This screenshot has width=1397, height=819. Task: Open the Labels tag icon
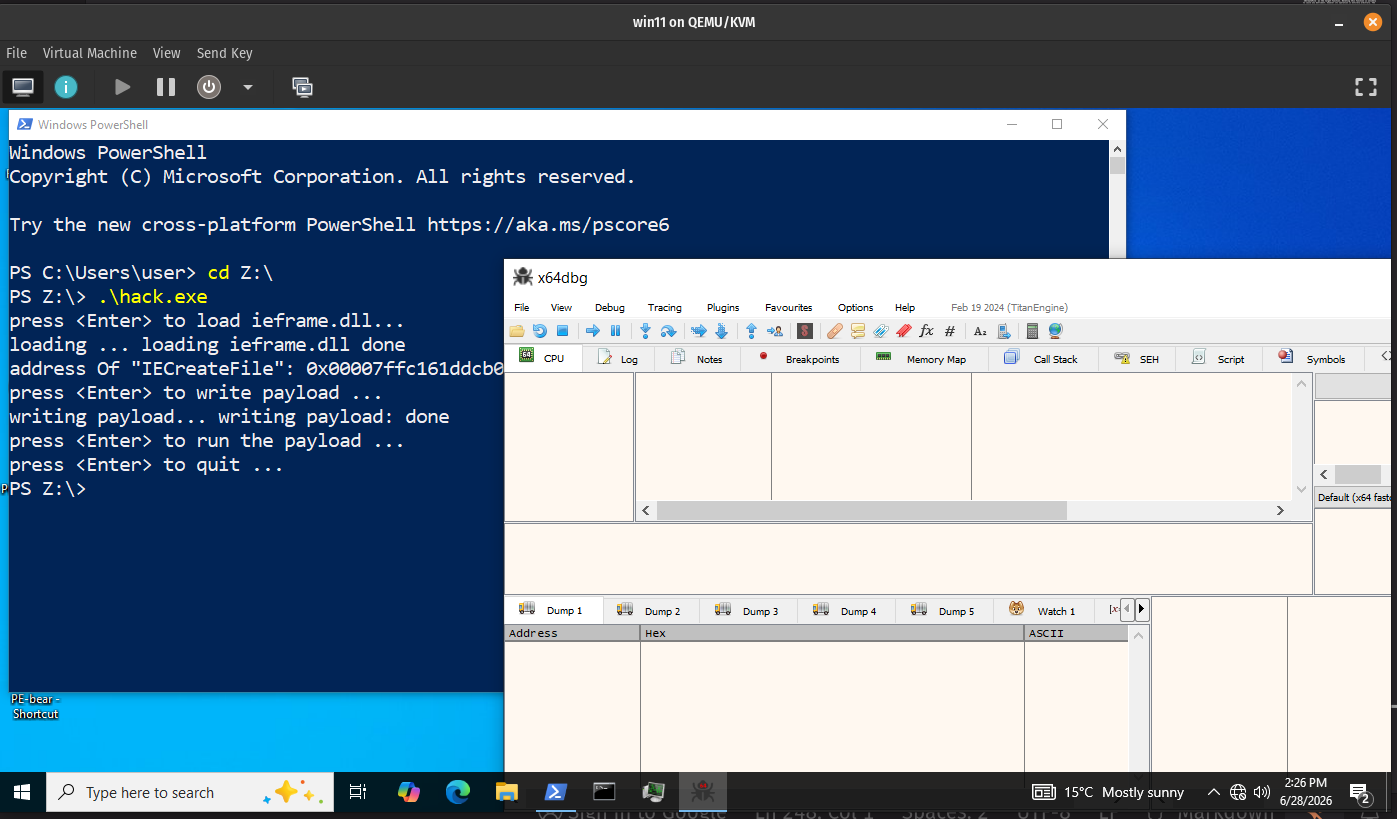click(880, 331)
